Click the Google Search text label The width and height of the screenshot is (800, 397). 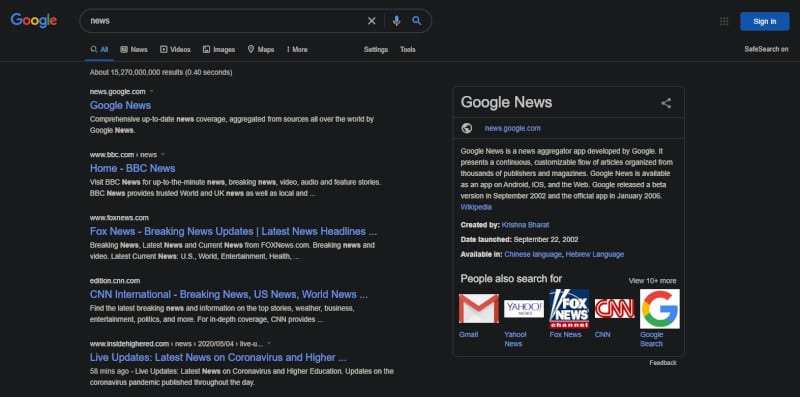(652, 339)
